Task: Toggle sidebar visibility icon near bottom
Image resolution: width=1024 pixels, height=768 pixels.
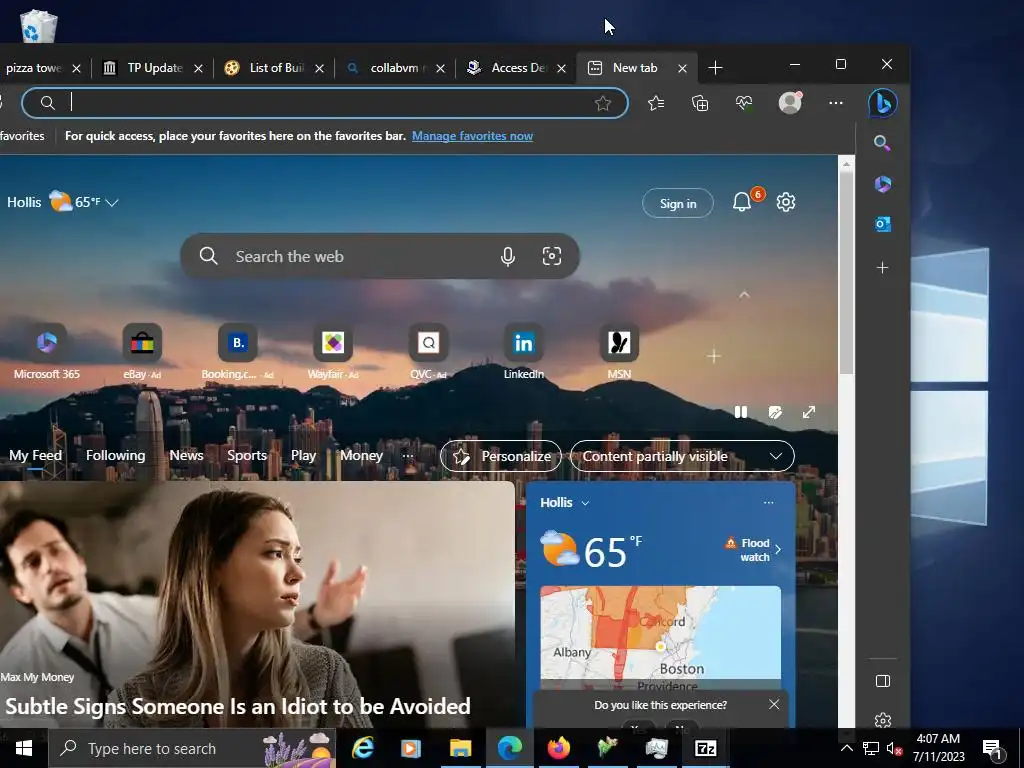Action: click(x=882, y=681)
